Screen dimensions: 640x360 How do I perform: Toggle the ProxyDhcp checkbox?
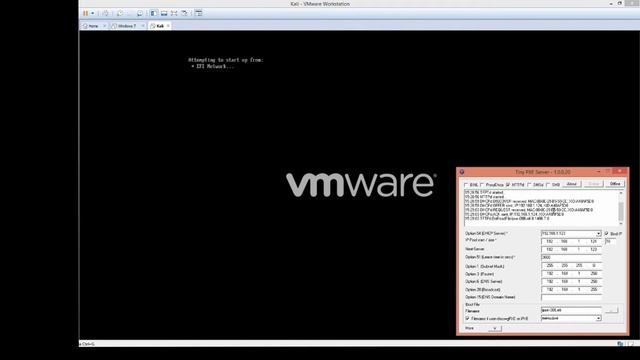tap(482, 185)
